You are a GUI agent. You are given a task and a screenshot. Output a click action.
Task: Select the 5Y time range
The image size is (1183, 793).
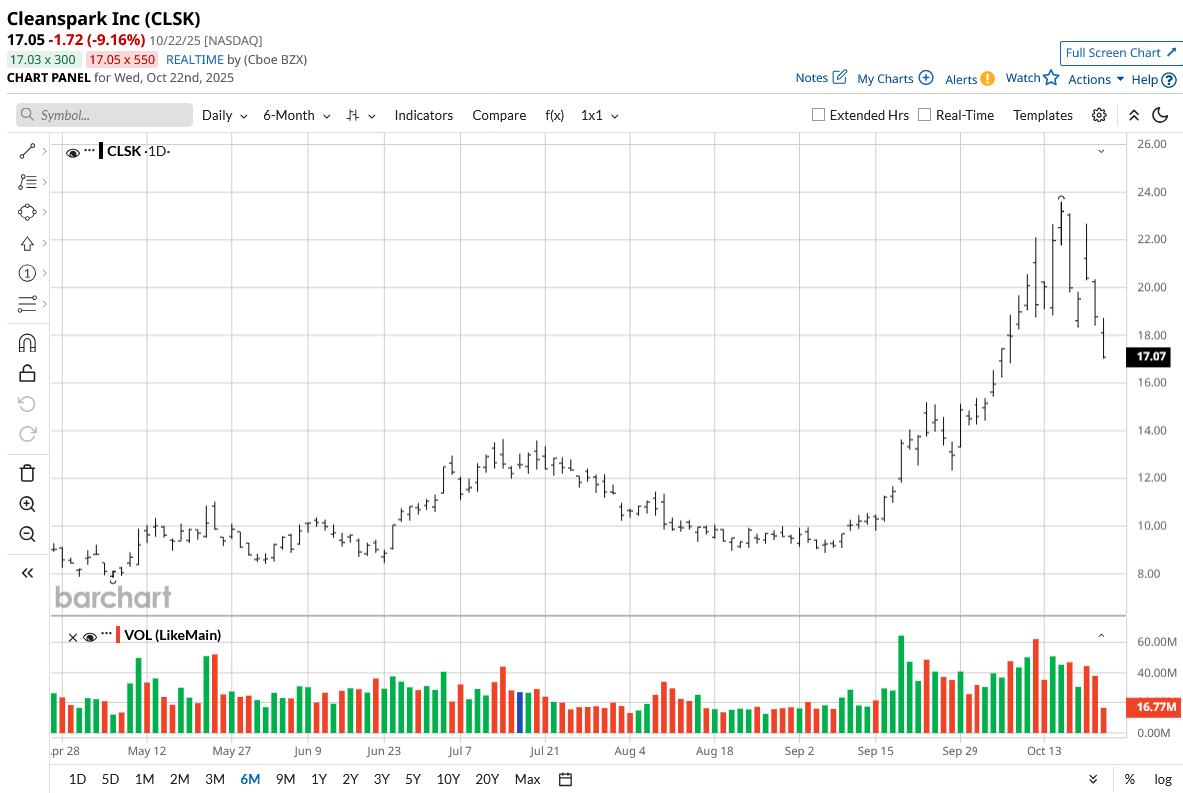click(x=413, y=779)
